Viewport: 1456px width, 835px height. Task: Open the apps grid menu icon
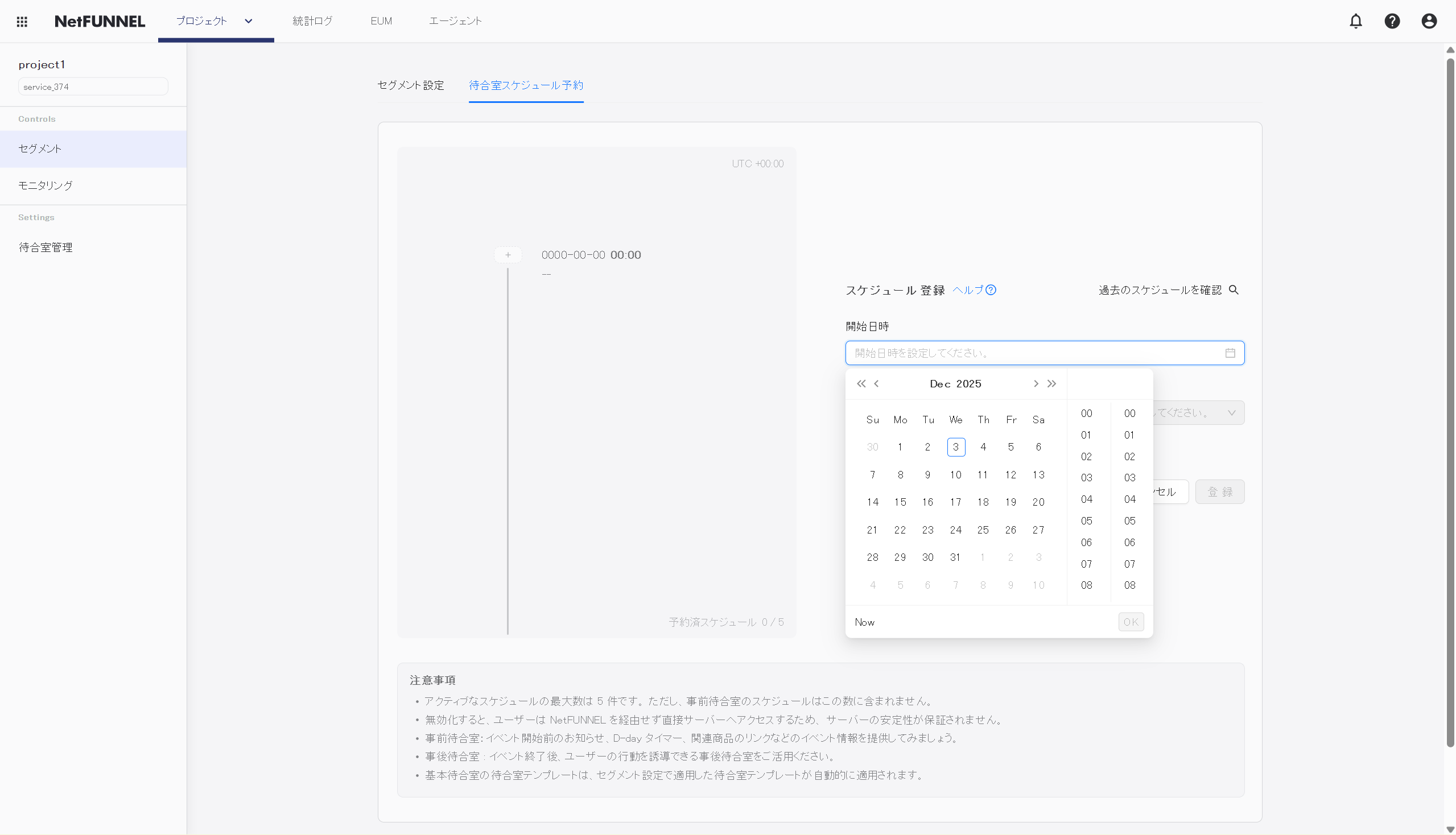click(22, 21)
